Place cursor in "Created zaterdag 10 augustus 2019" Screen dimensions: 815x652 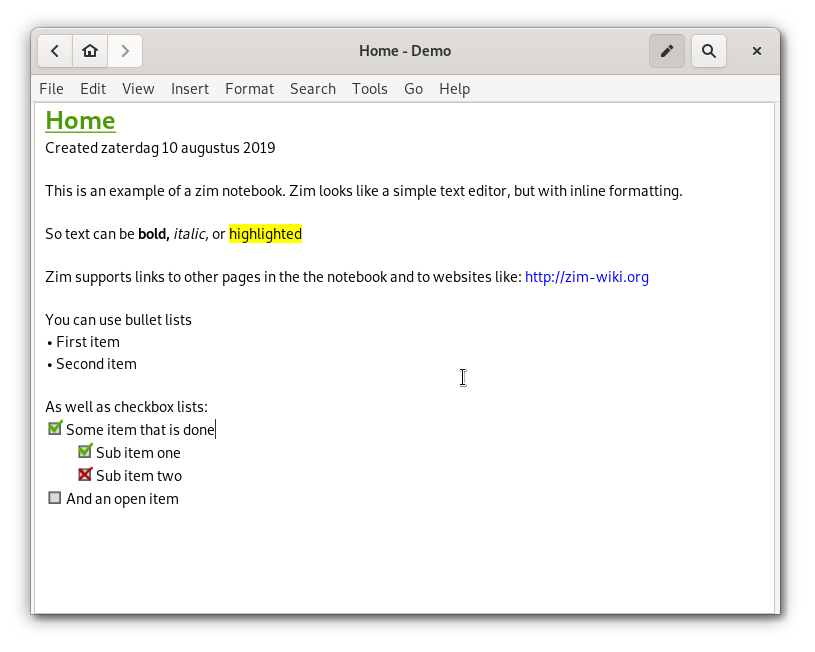pos(160,148)
